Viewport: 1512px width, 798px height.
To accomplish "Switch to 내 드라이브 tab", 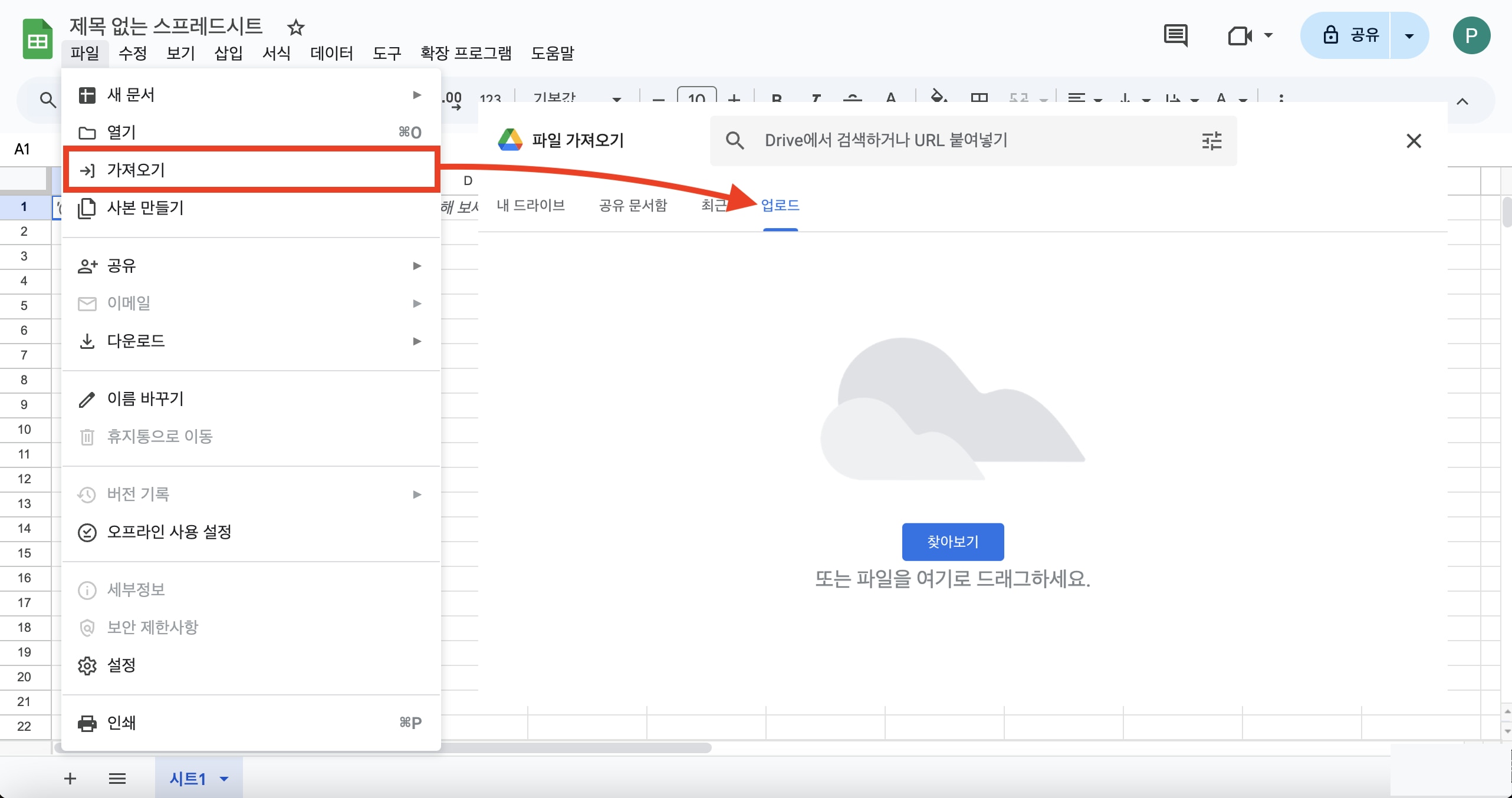I will click(531, 205).
